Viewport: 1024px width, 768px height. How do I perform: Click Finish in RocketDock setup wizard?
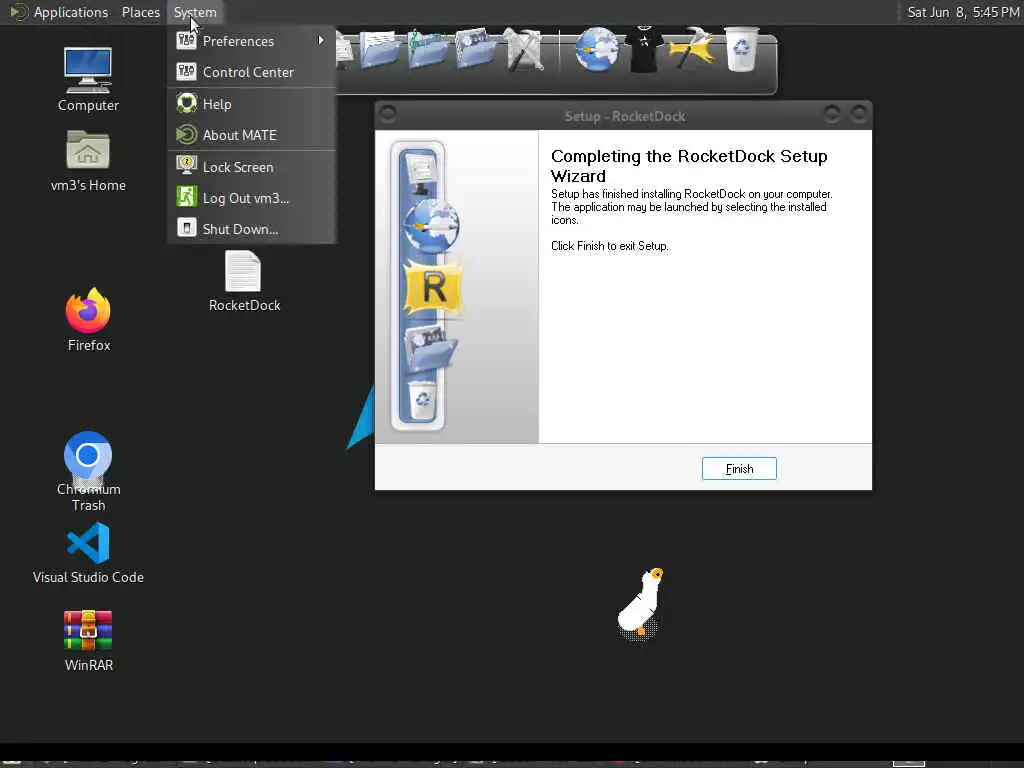(x=739, y=468)
